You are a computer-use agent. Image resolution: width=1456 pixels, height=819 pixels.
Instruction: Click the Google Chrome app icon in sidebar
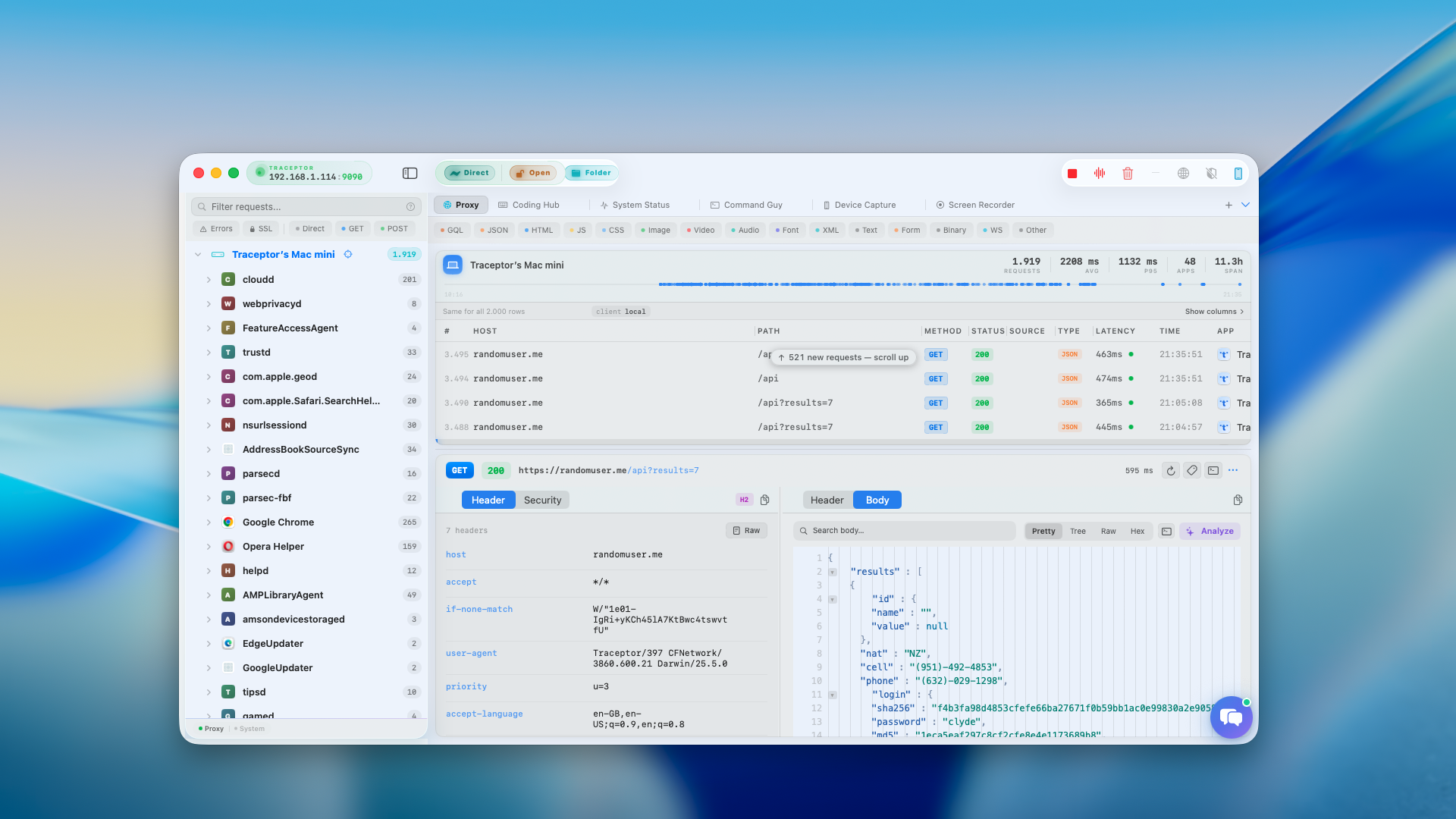coord(228,522)
